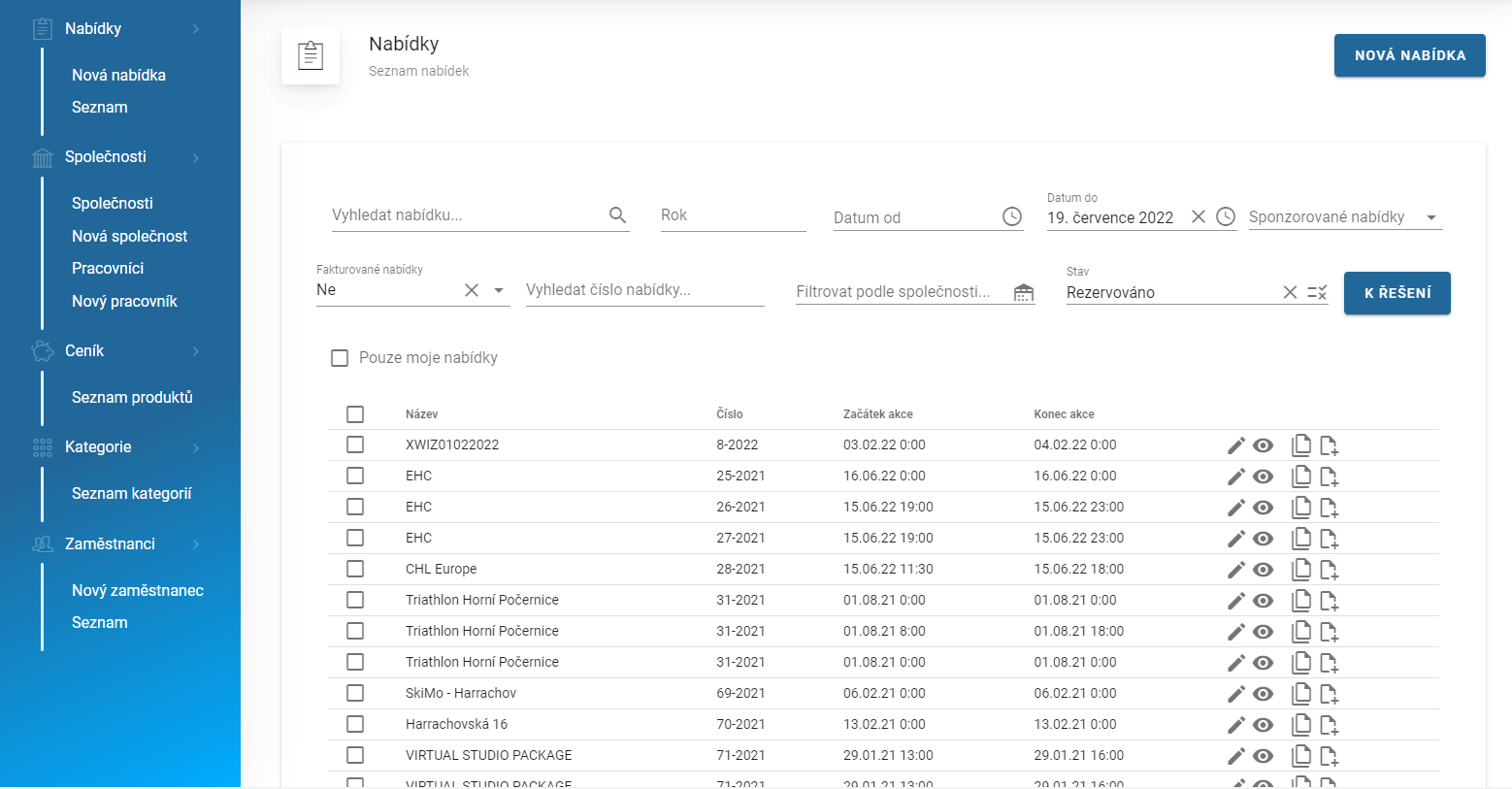The height and width of the screenshot is (789, 1512).
Task: Click the Stav multi-select checklist icon
Action: (x=1317, y=292)
